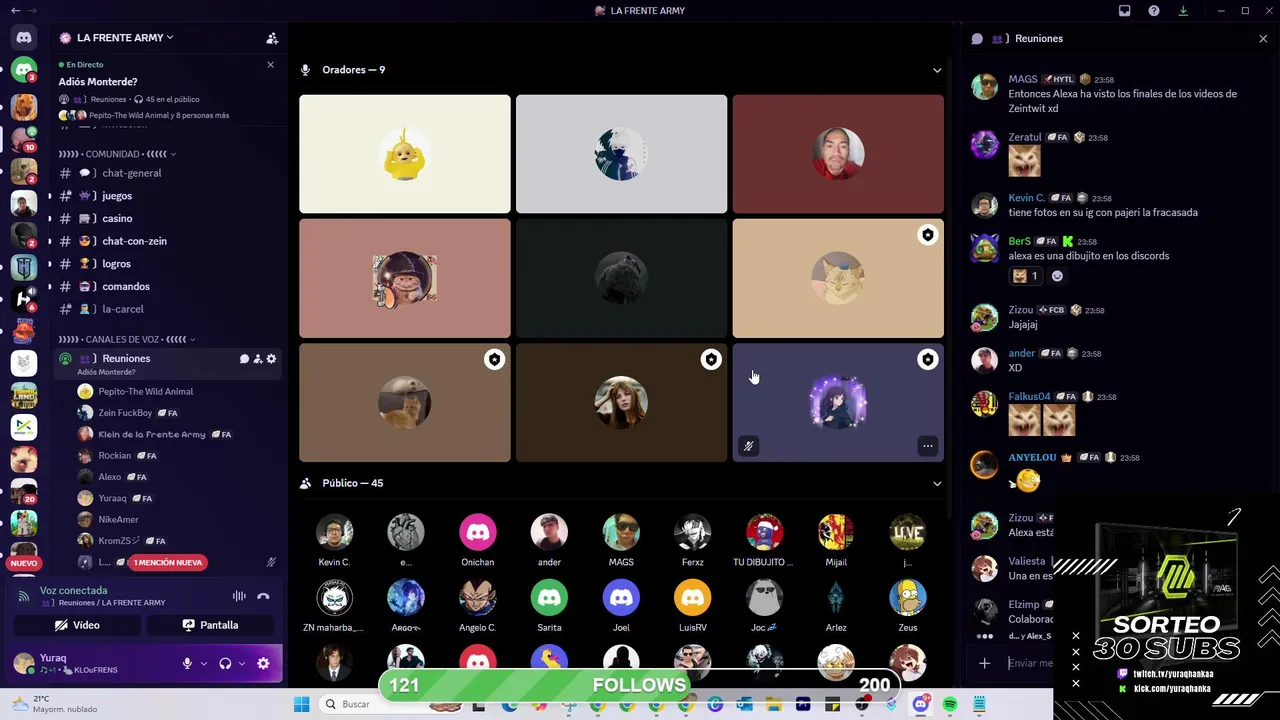1280x720 pixels.
Task: Toggle the emoji reaction count on BerS message
Action: coord(1025,276)
